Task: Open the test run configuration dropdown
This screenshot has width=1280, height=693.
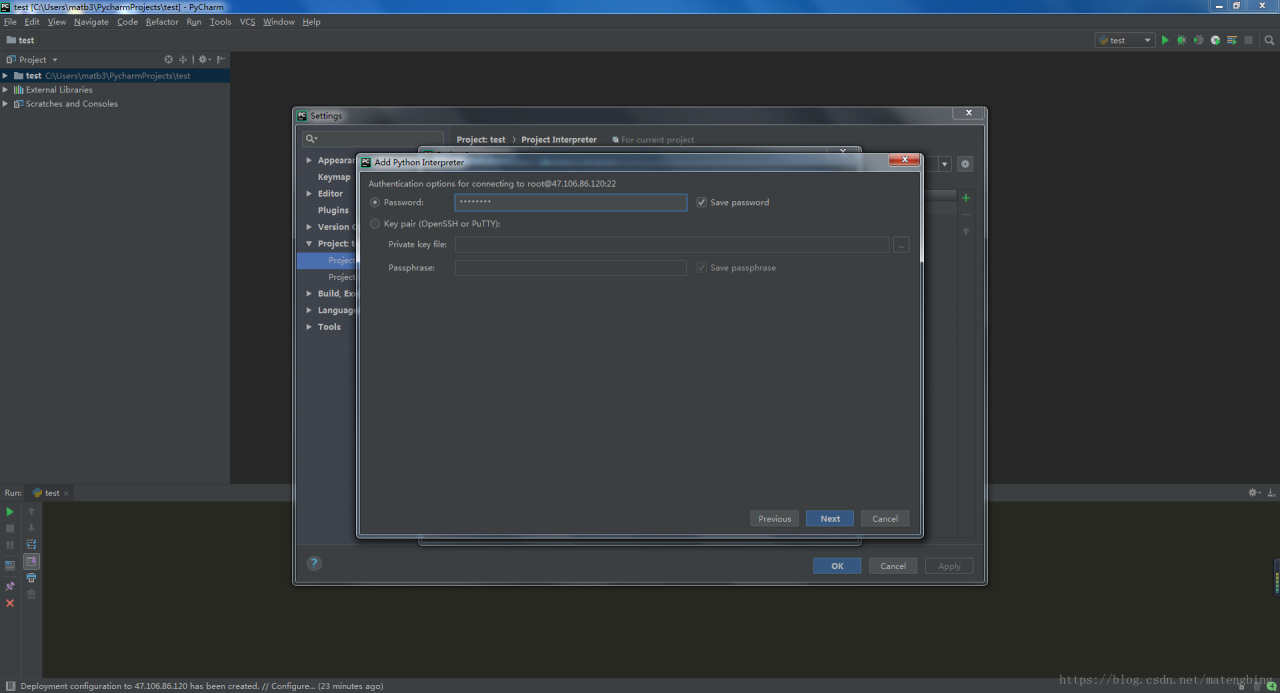Action: tap(1125, 40)
